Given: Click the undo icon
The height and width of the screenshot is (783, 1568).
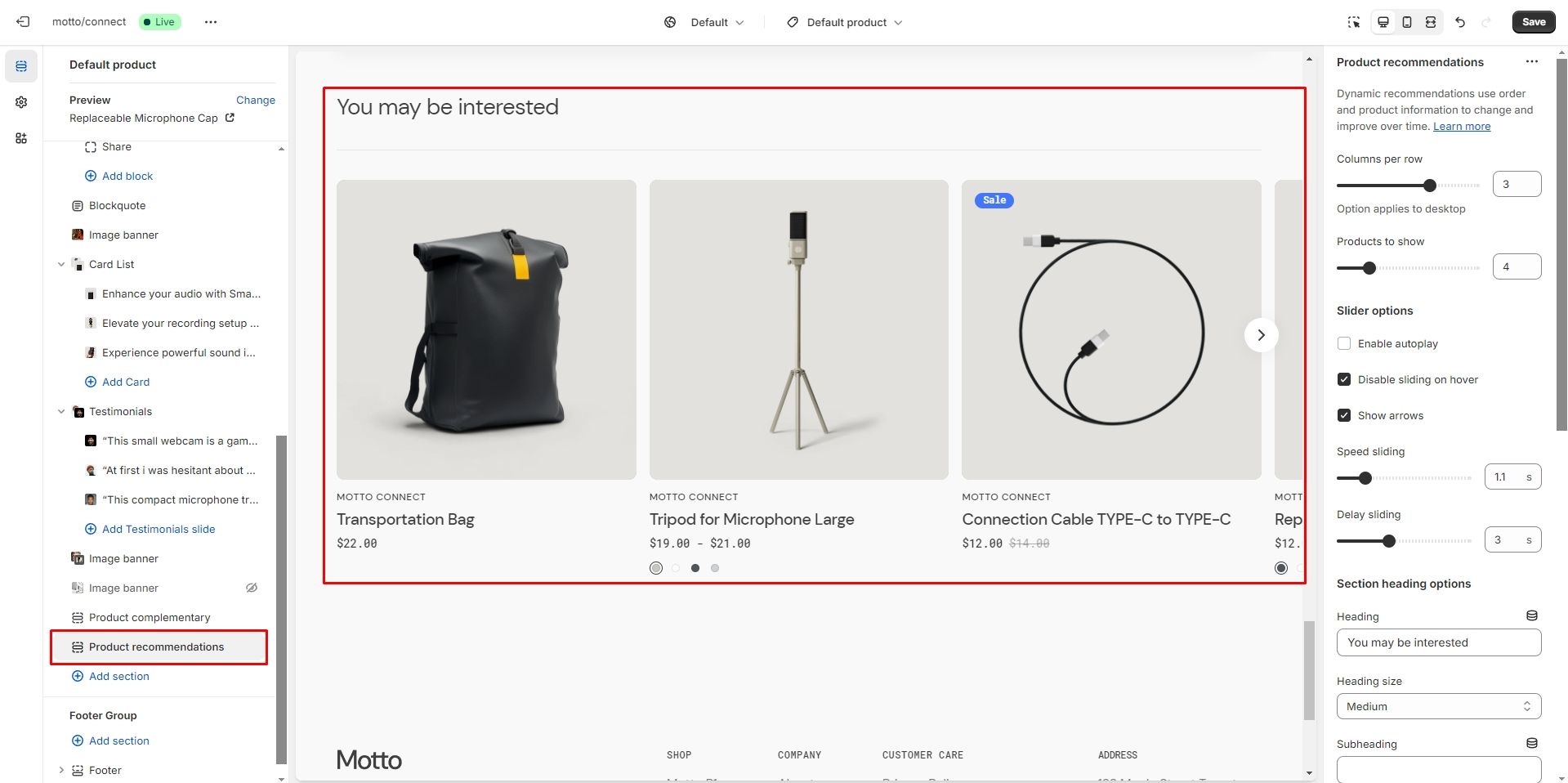Looking at the screenshot, I should (1460, 22).
